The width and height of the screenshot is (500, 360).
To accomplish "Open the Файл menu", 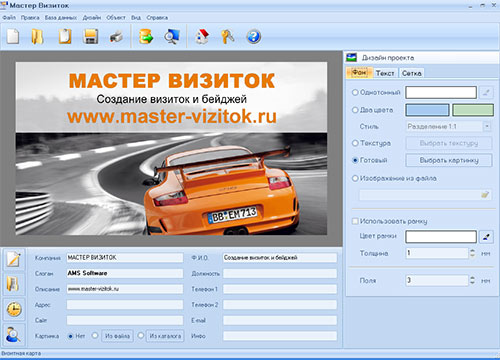I will pos(9,17).
